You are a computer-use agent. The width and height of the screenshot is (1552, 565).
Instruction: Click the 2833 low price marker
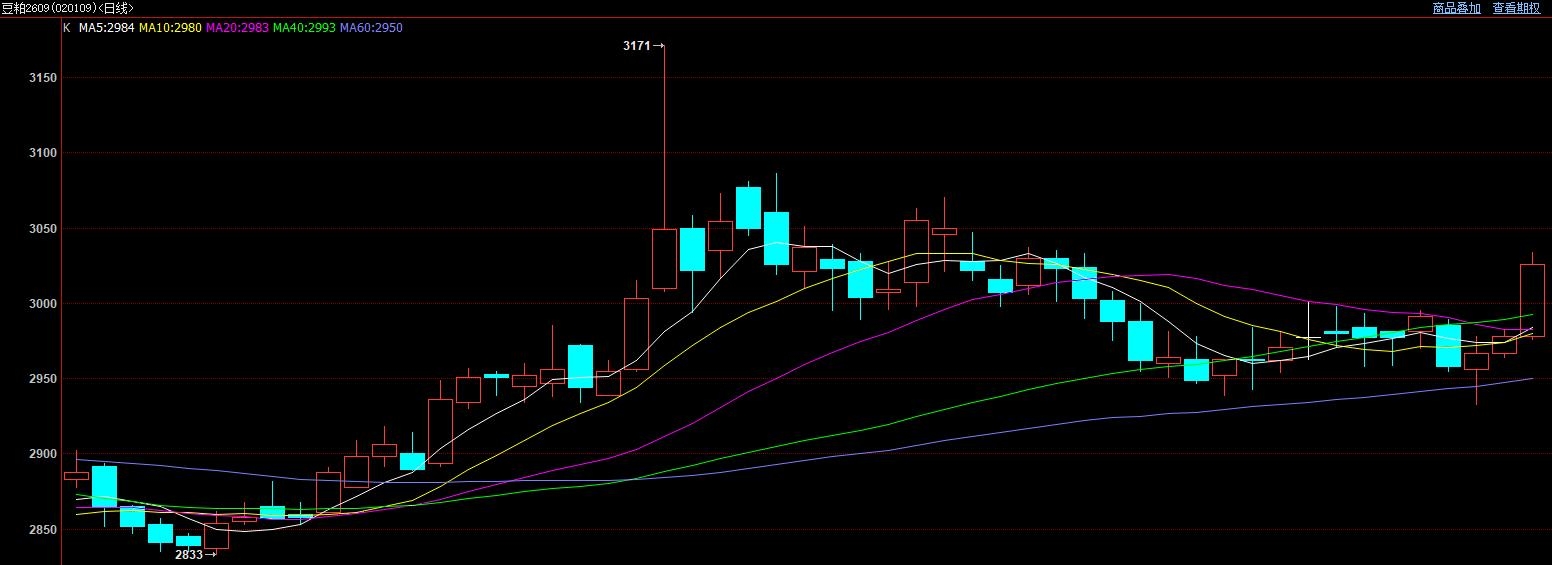pos(190,555)
